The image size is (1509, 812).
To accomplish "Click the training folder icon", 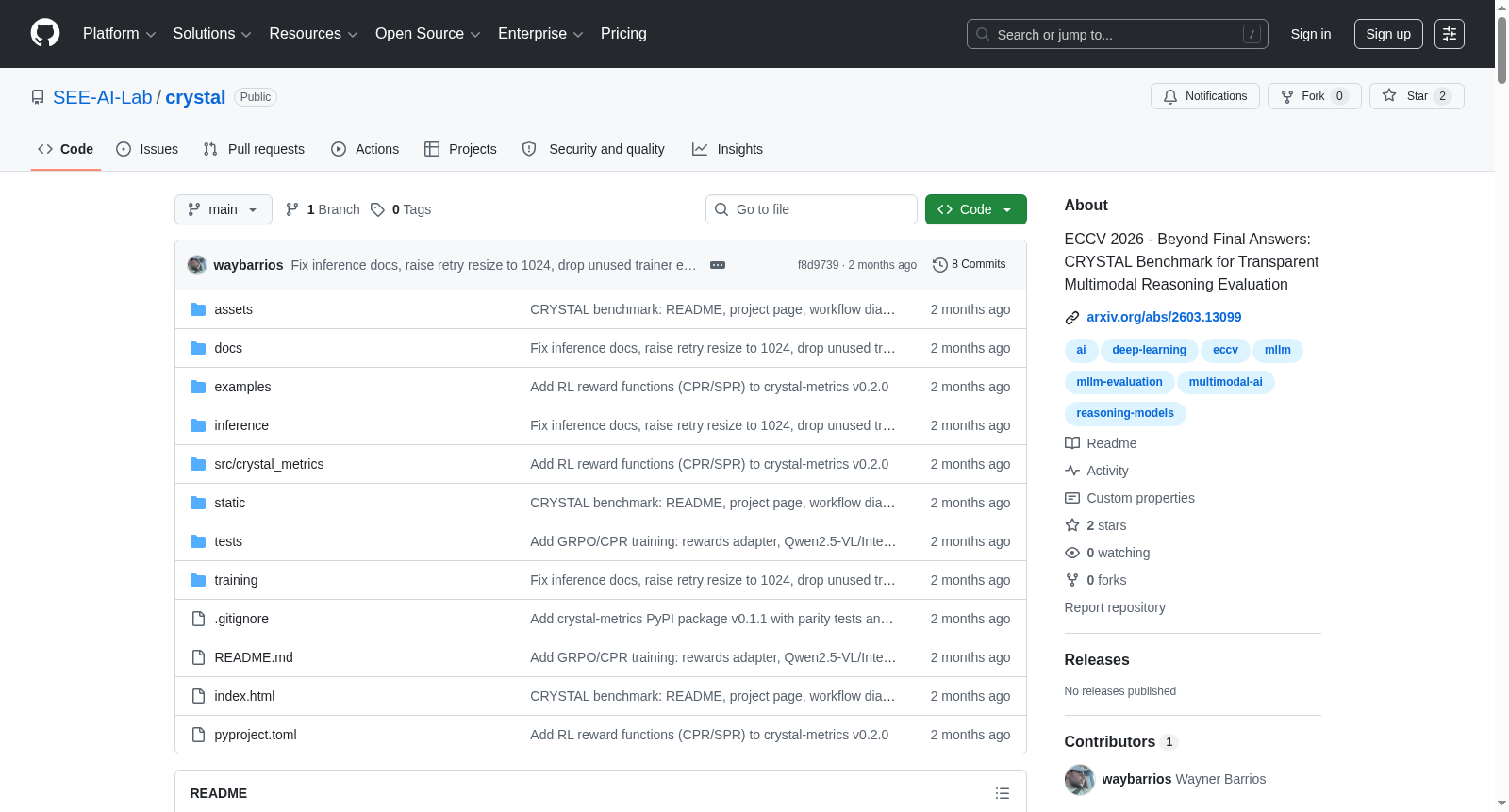I will click(x=198, y=580).
